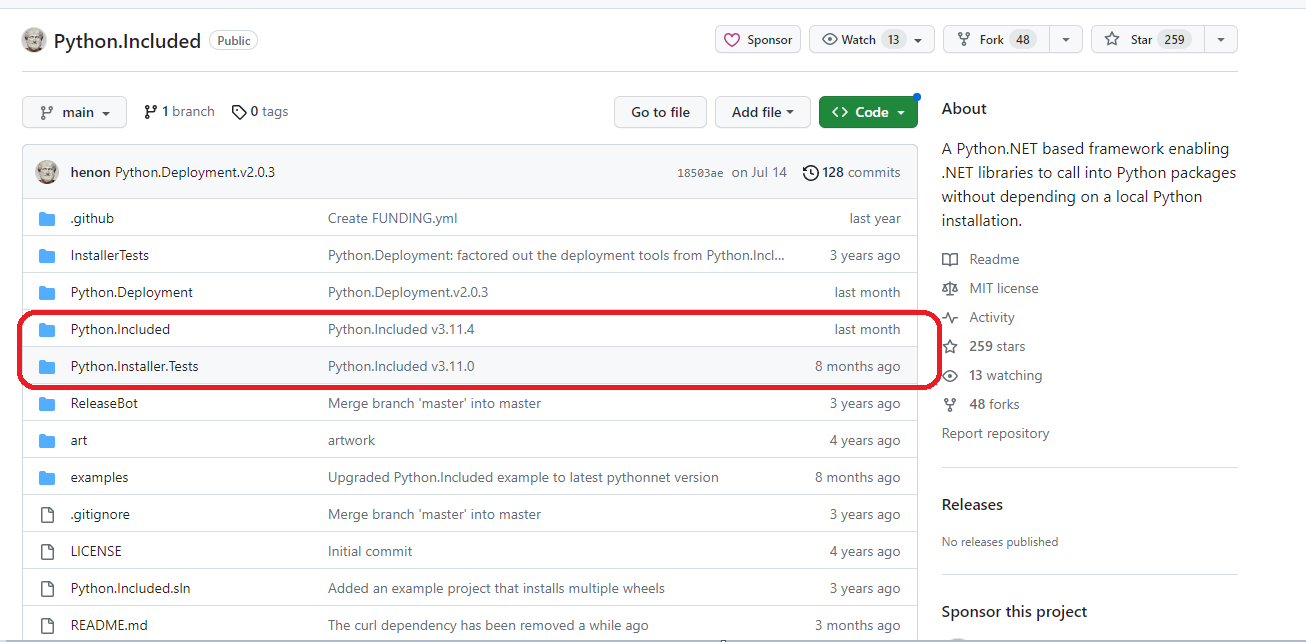
Task: Open the examples folder
Action: tap(100, 477)
